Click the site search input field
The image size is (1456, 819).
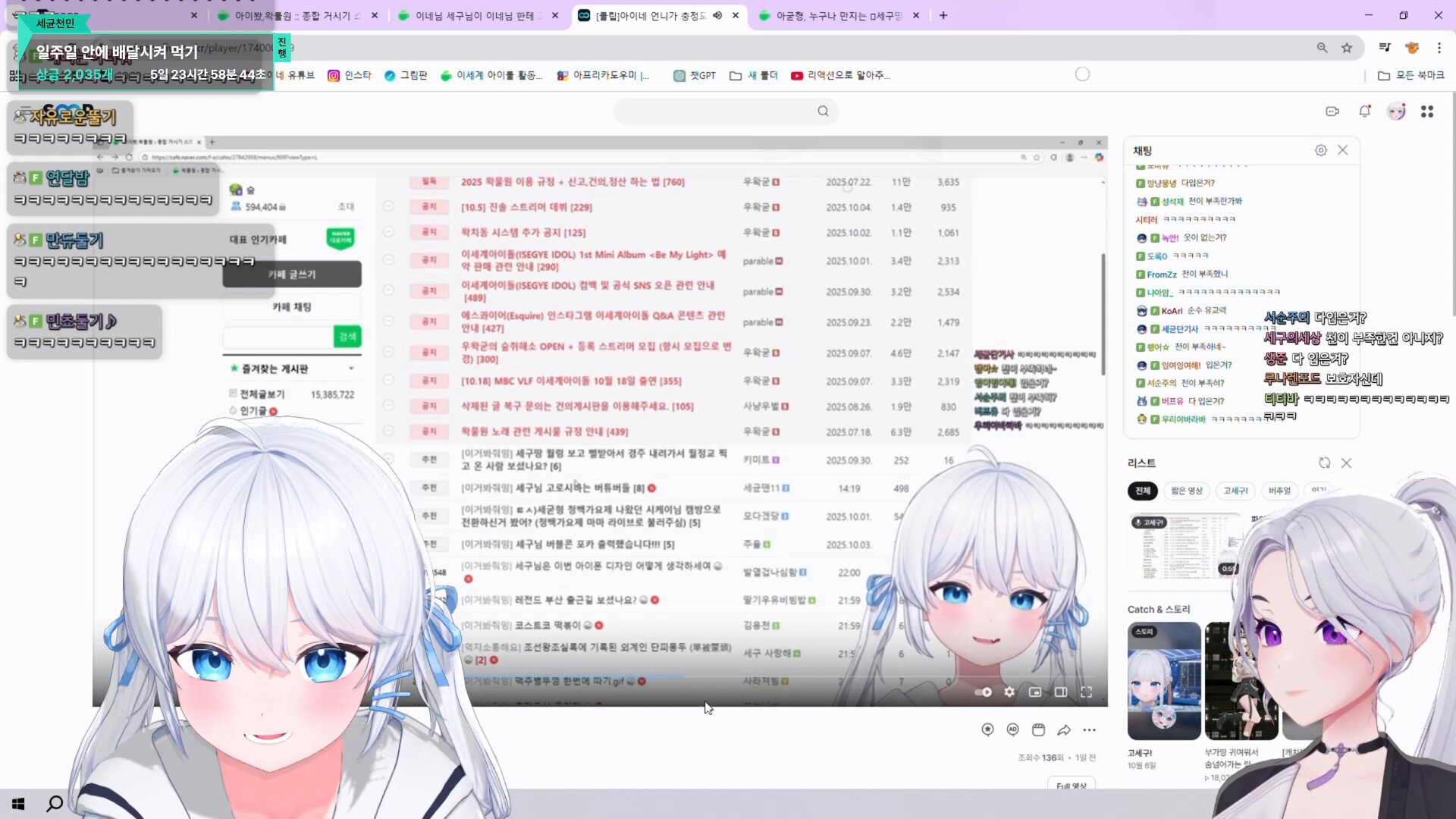click(717, 111)
